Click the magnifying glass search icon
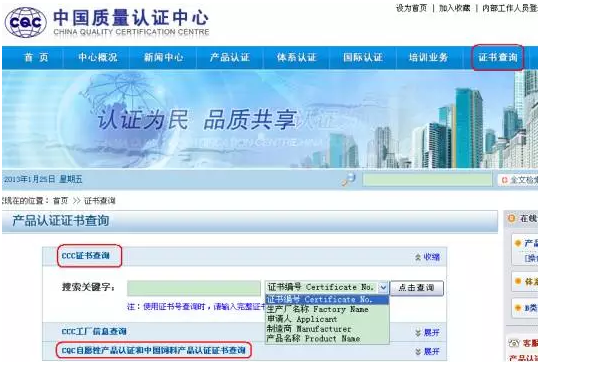Screen dimensions: 592x369 coord(348,179)
